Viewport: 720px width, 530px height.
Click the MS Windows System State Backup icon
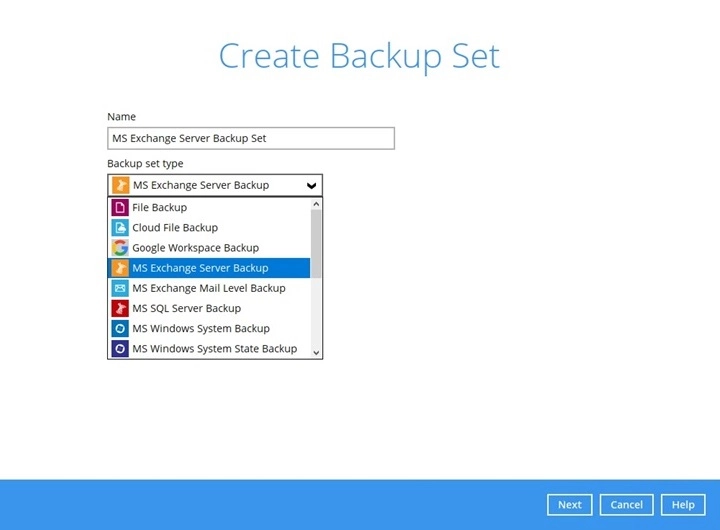click(x=120, y=349)
